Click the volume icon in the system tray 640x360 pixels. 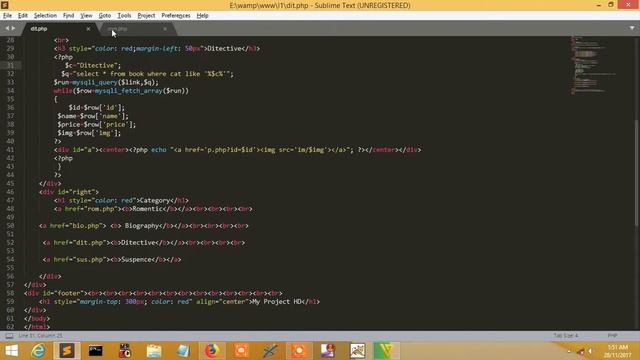point(590,351)
